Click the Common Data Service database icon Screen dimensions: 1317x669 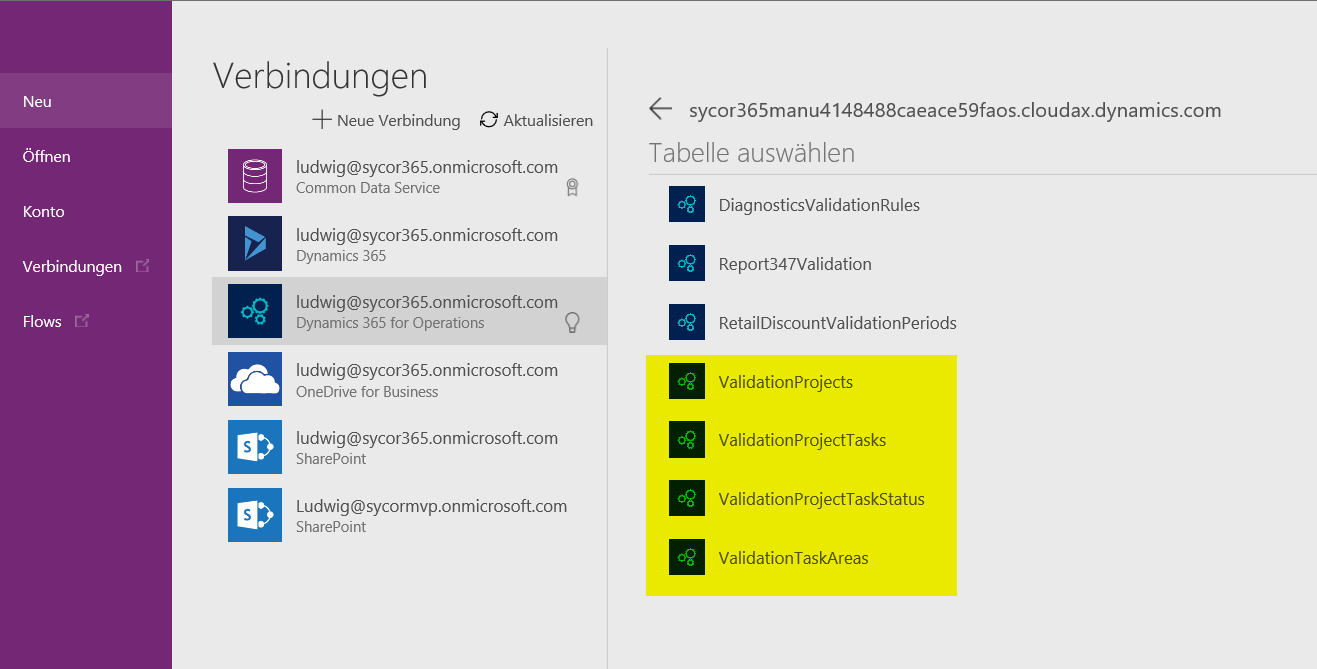click(255, 175)
